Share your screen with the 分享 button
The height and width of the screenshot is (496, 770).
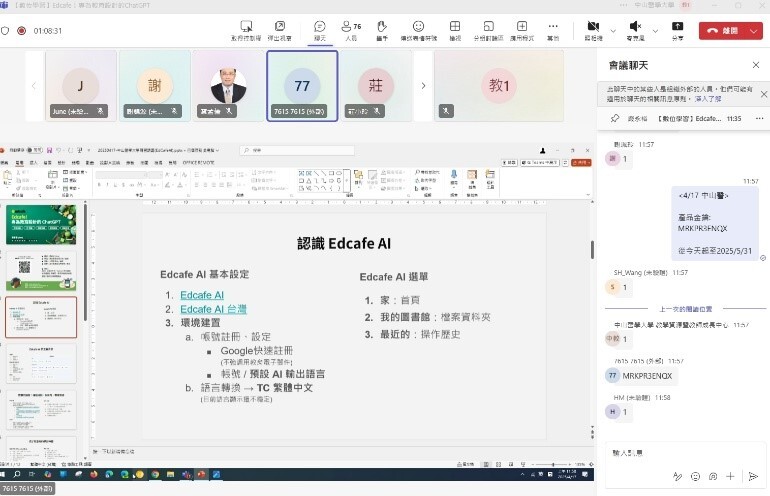(678, 30)
